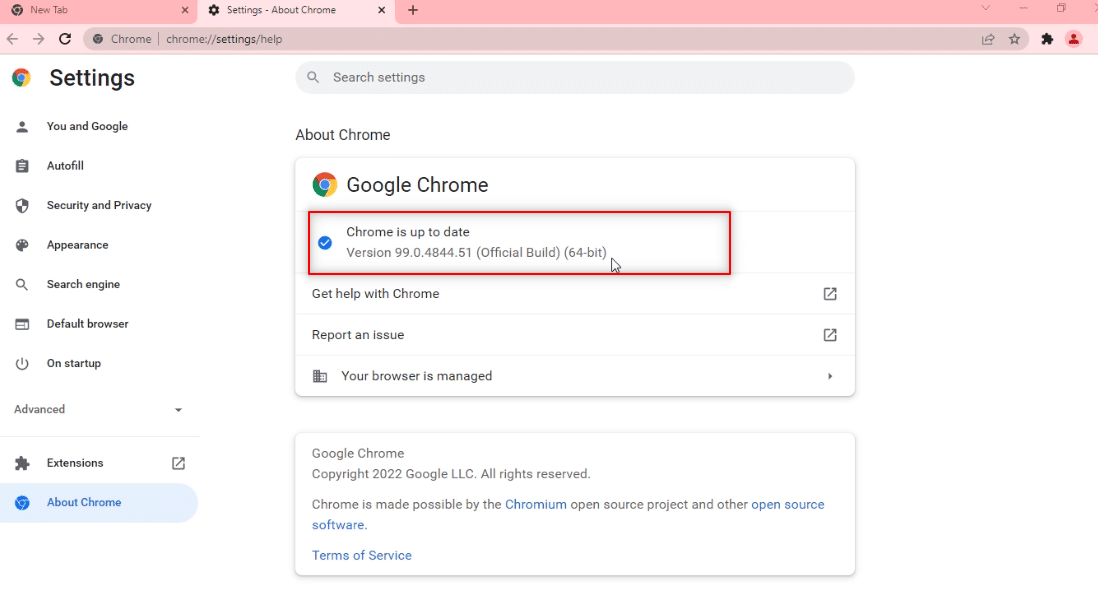Switch to the New Tab tab

(98, 10)
